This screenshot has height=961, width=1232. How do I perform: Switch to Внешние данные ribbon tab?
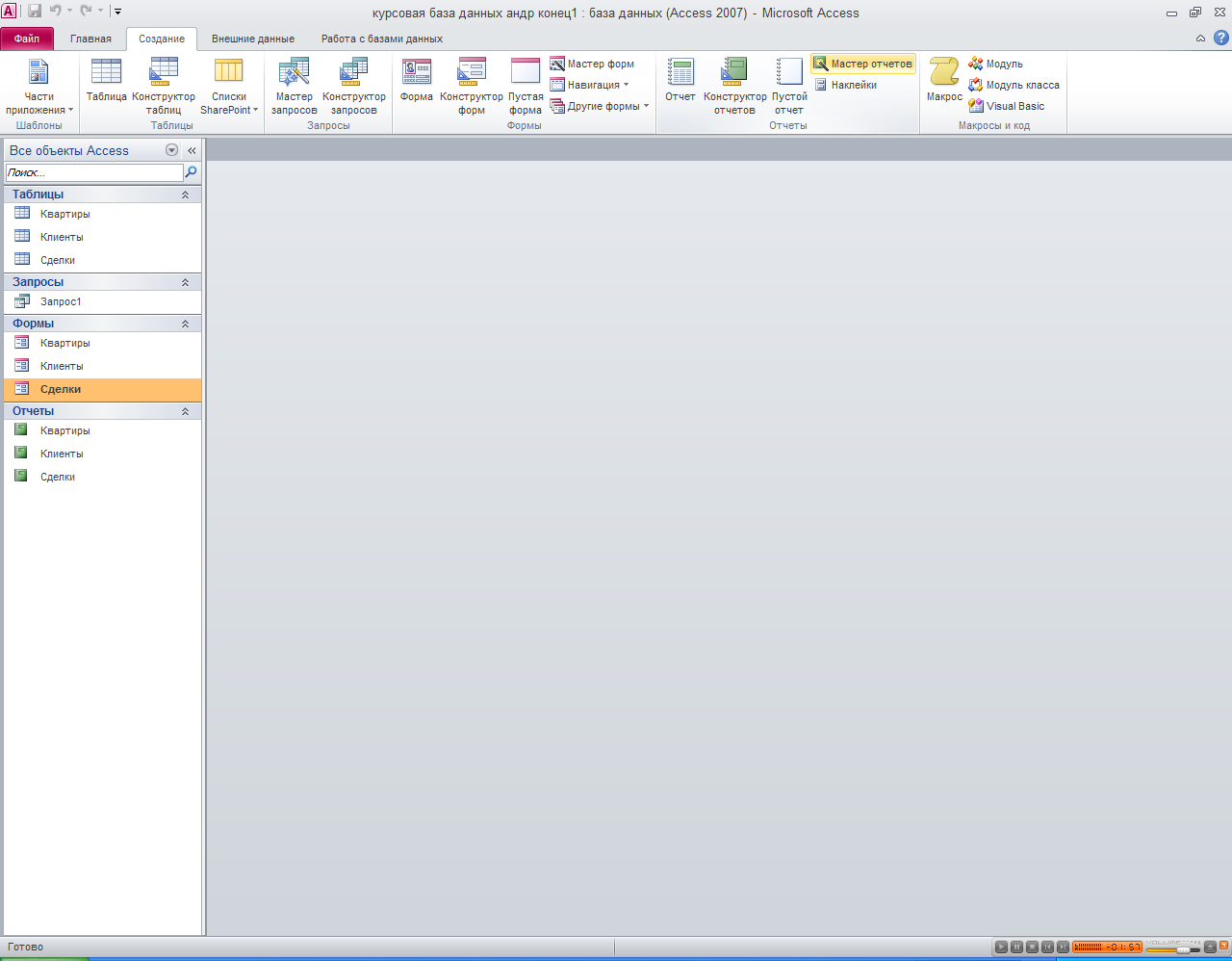point(253,39)
